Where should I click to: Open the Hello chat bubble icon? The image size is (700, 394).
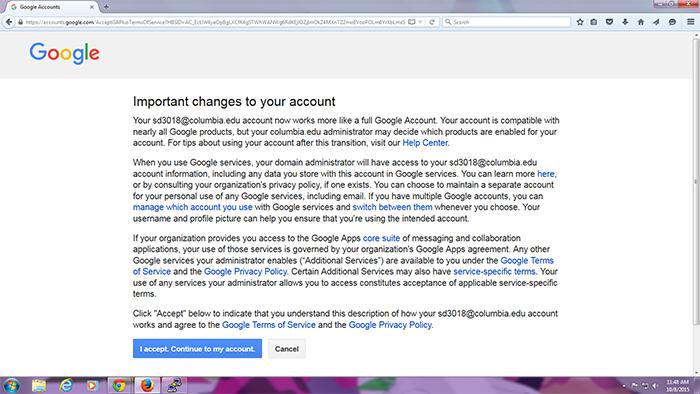click(x=672, y=22)
